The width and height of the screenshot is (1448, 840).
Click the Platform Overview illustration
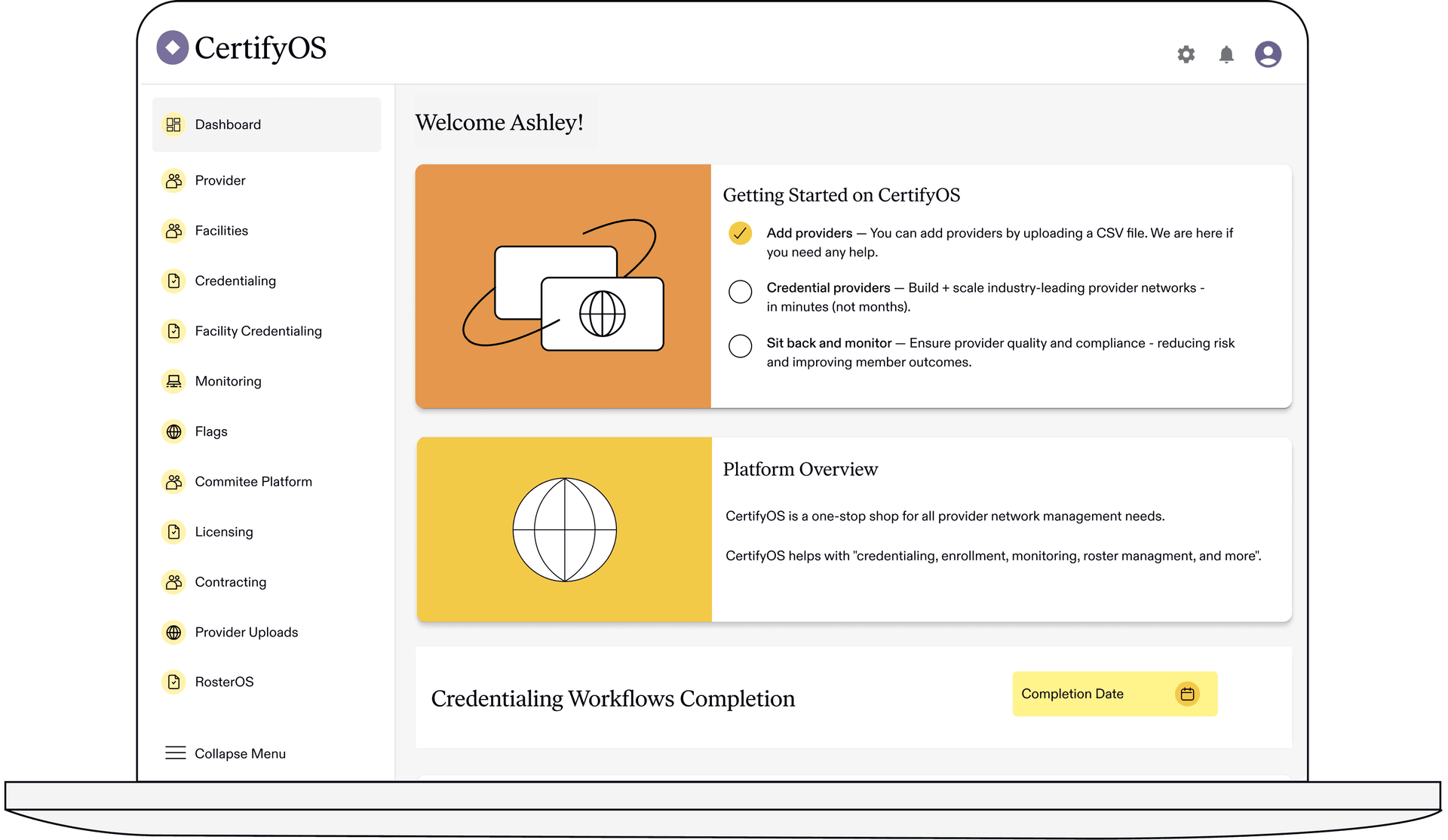563,529
